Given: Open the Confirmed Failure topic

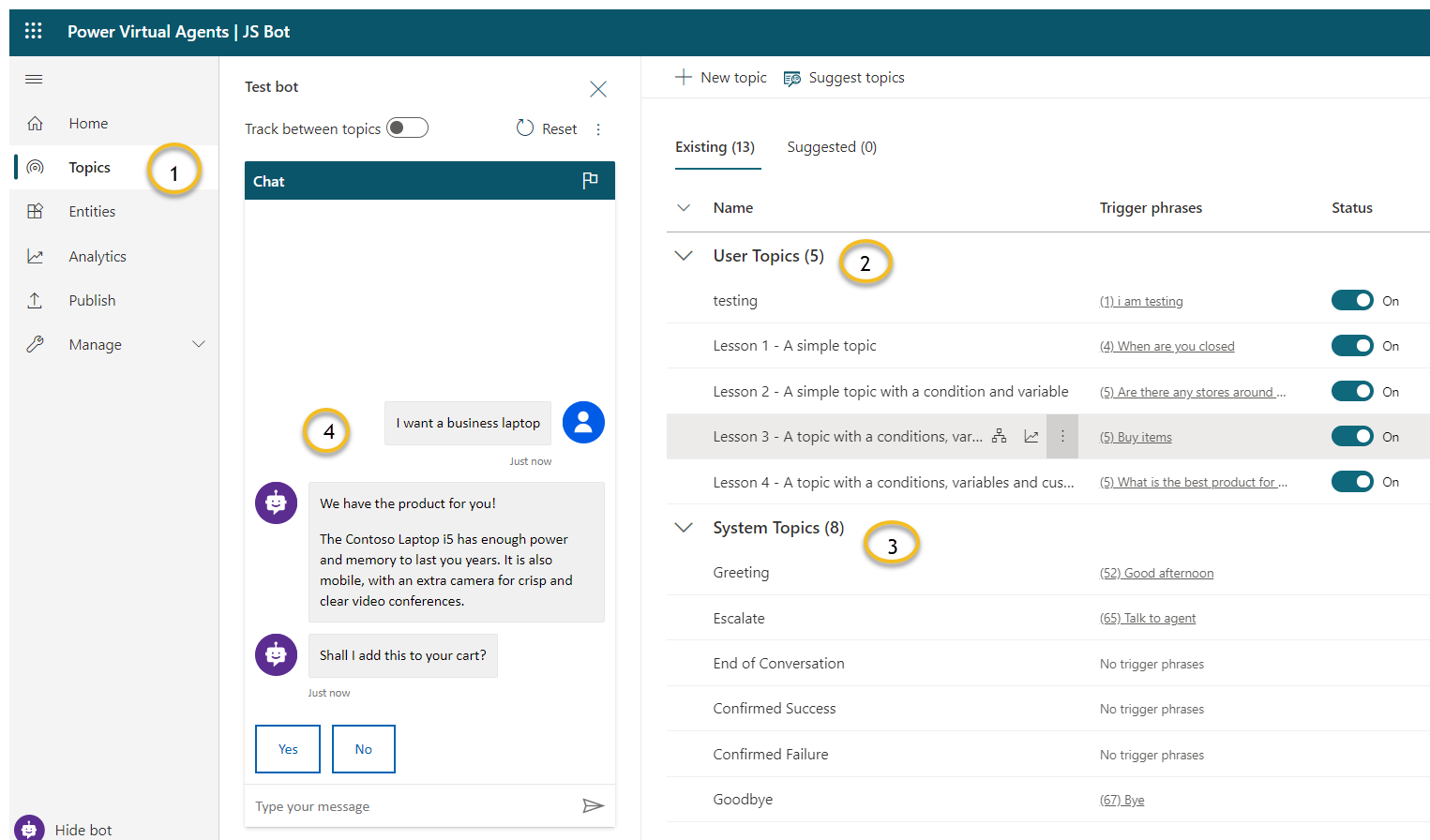Looking at the screenshot, I should [771, 754].
